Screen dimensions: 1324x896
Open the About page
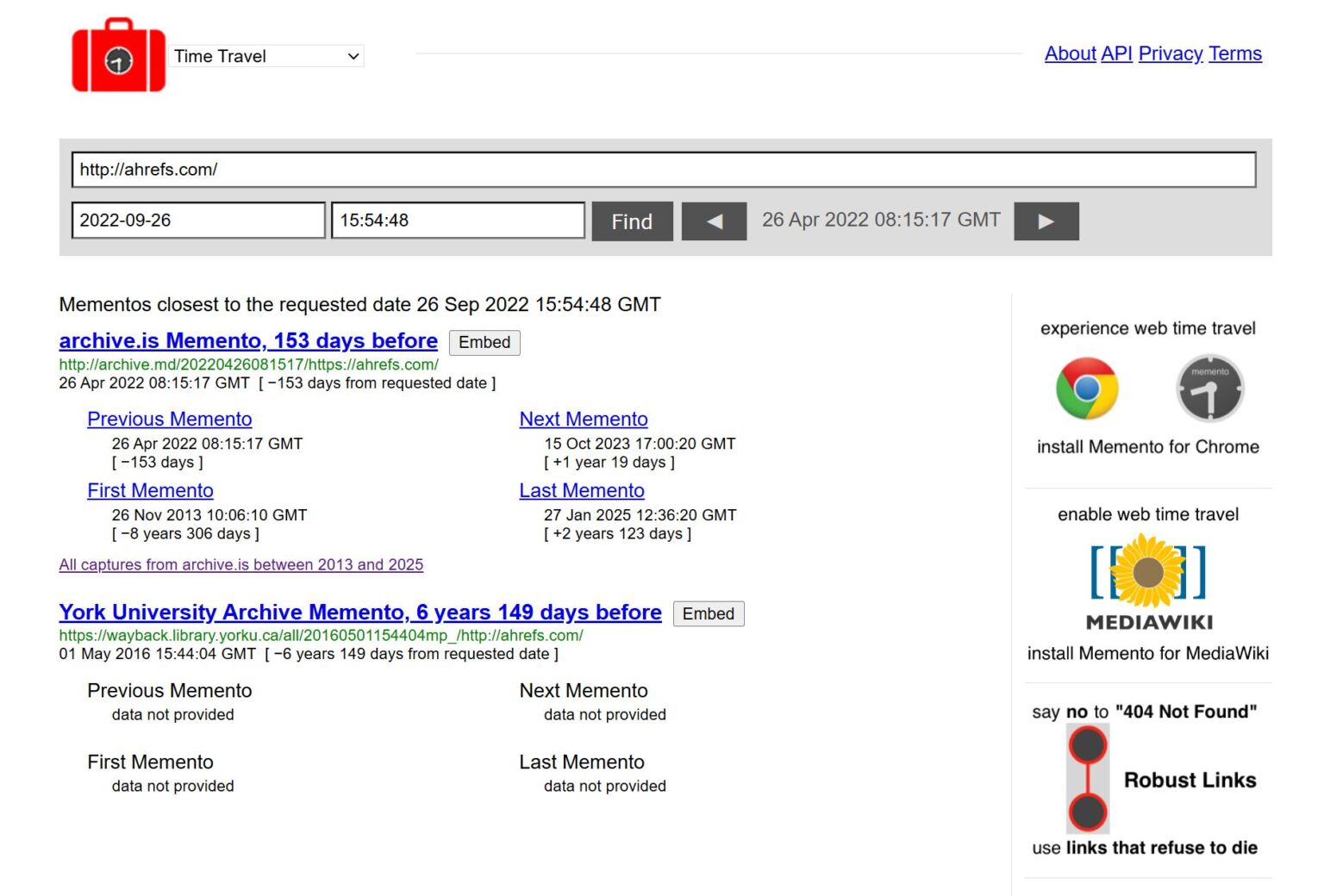click(1070, 53)
